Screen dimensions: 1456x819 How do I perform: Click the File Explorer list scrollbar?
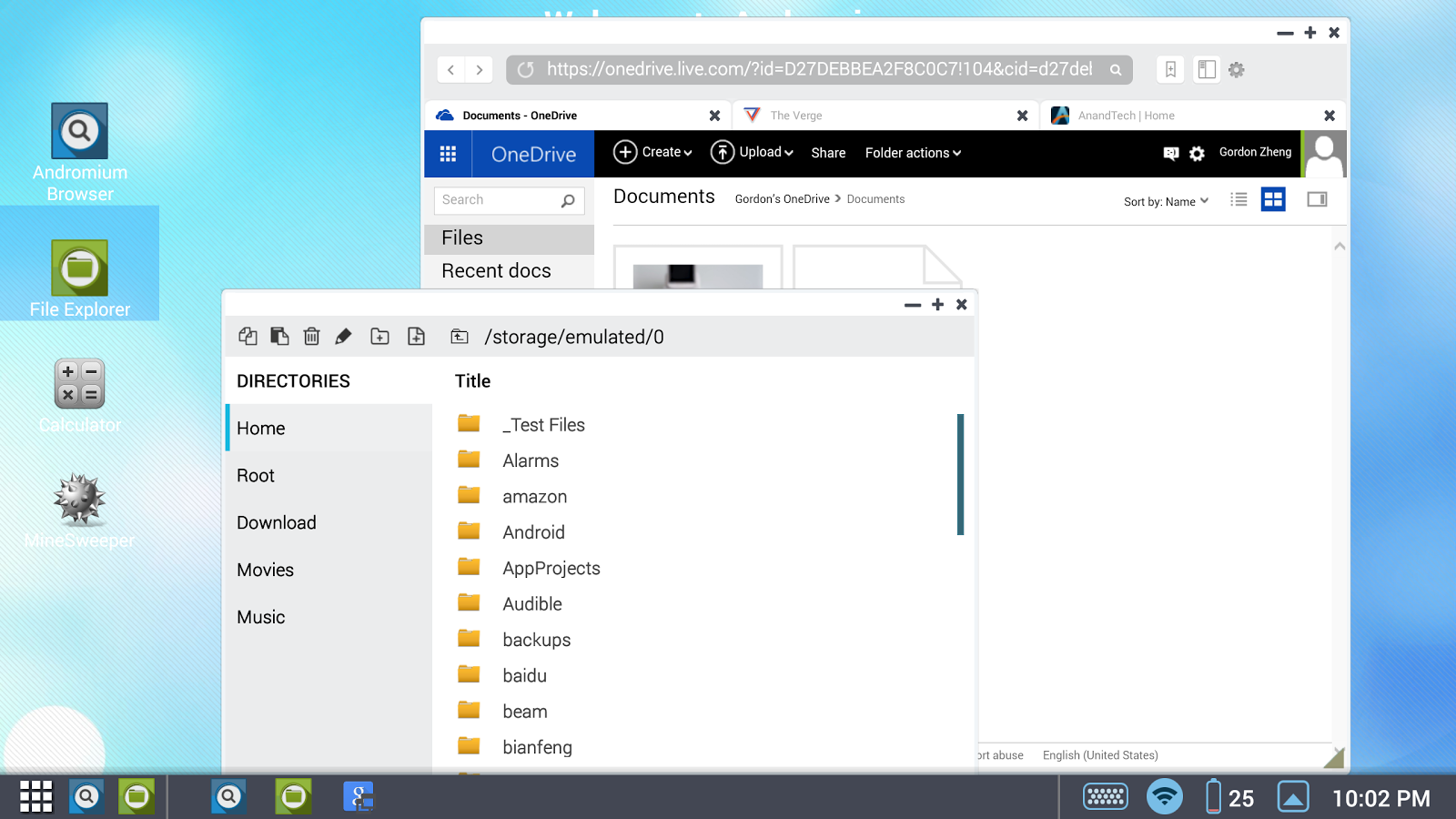pyautogui.click(x=960, y=474)
